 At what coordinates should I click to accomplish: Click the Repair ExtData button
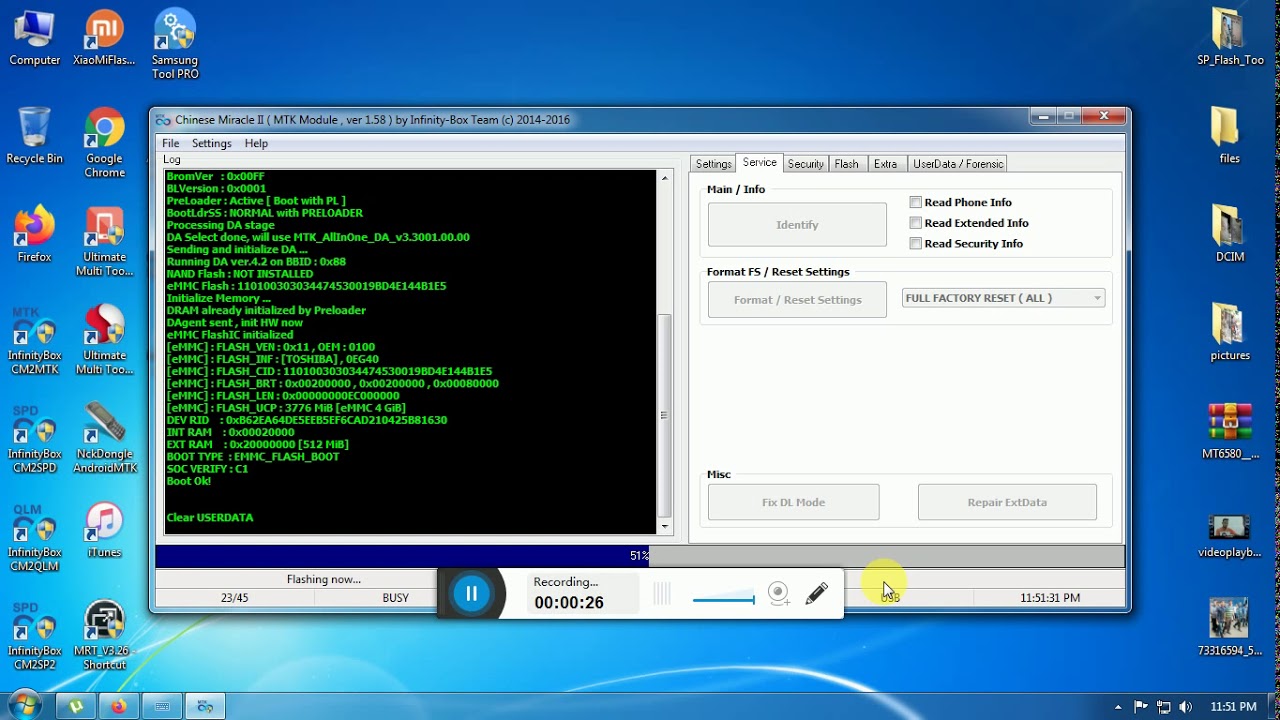point(1007,502)
